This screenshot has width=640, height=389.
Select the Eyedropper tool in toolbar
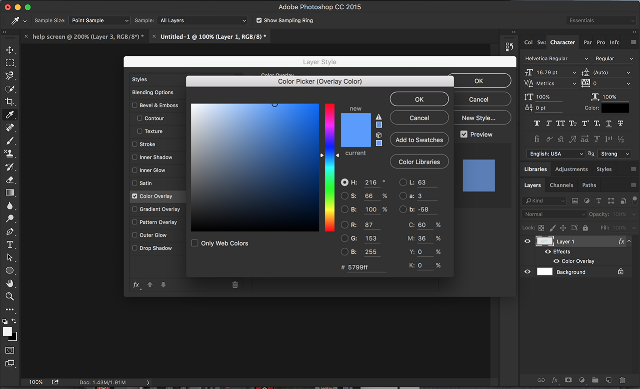(9, 115)
